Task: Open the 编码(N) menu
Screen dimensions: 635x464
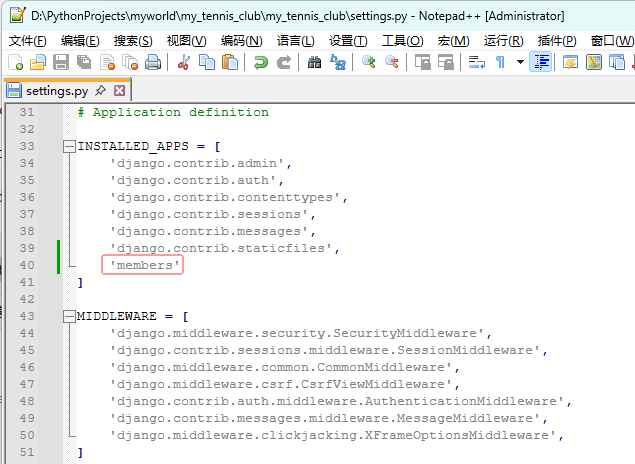Action: coord(241,41)
